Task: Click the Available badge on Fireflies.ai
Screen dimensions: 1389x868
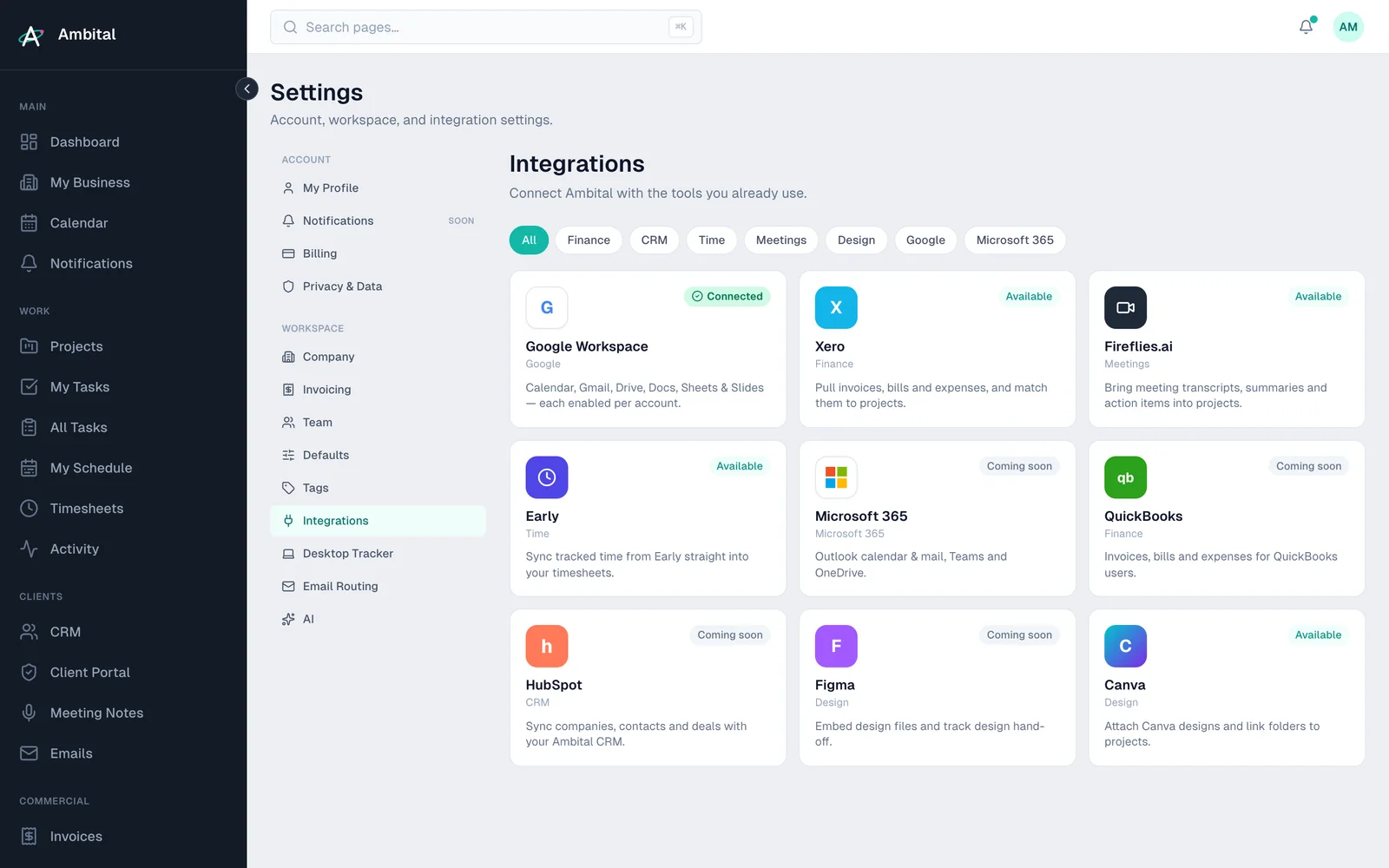Action: (x=1318, y=297)
